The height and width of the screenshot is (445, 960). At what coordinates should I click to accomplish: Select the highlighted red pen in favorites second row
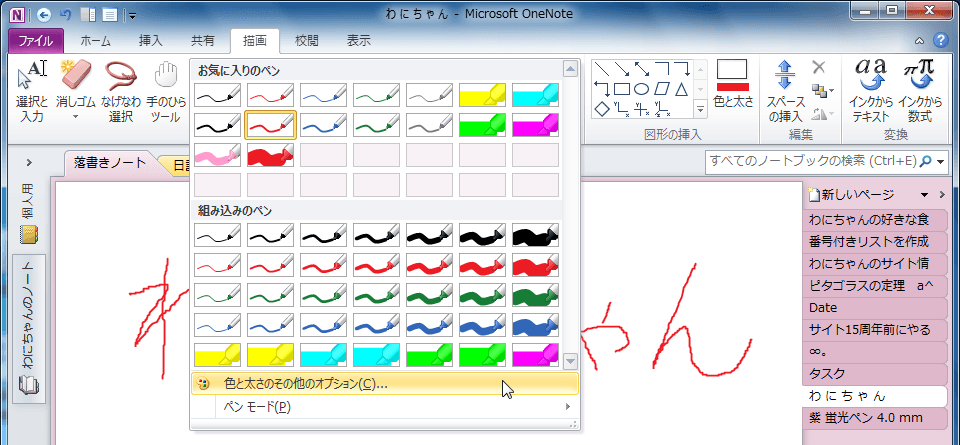(270, 125)
